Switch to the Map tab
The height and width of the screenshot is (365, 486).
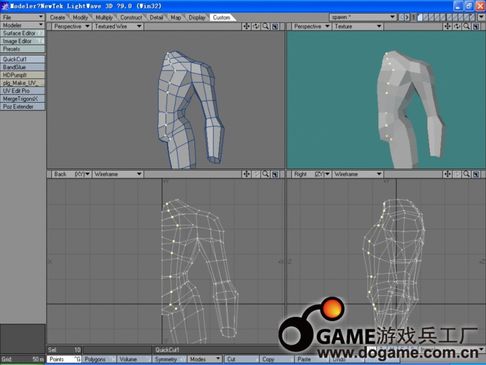click(176, 17)
